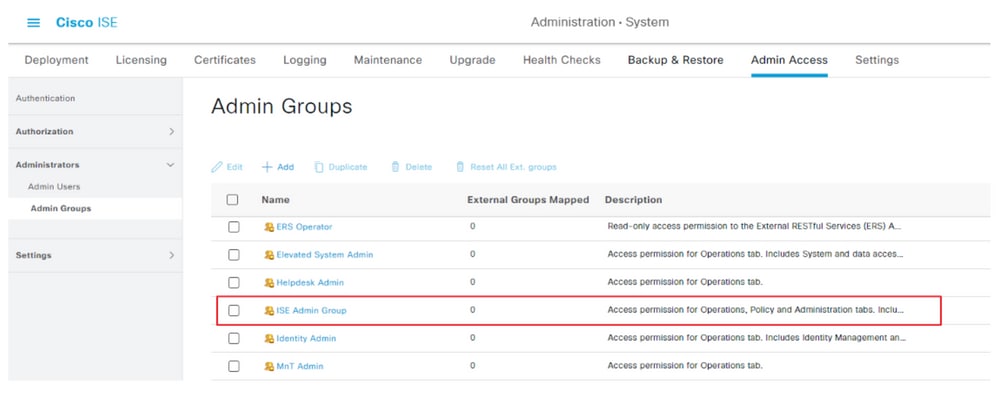
Task: Click the ERS Operator description text
Action: pyautogui.click(x=755, y=227)
